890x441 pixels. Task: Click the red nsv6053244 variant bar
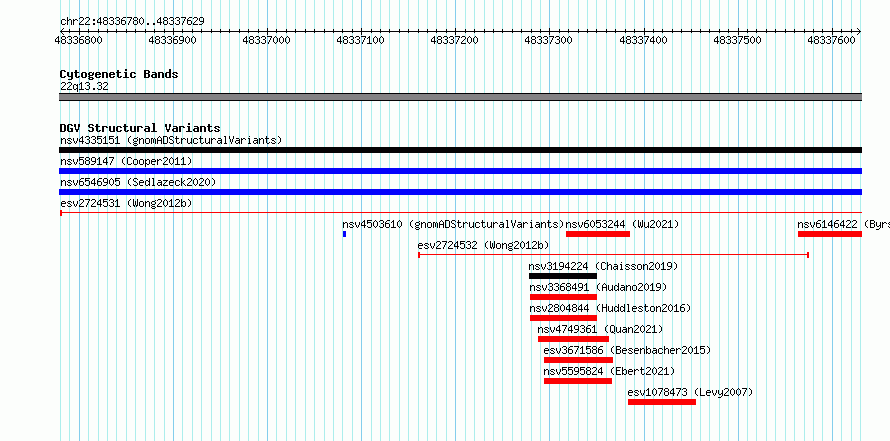tap(598, 234)
